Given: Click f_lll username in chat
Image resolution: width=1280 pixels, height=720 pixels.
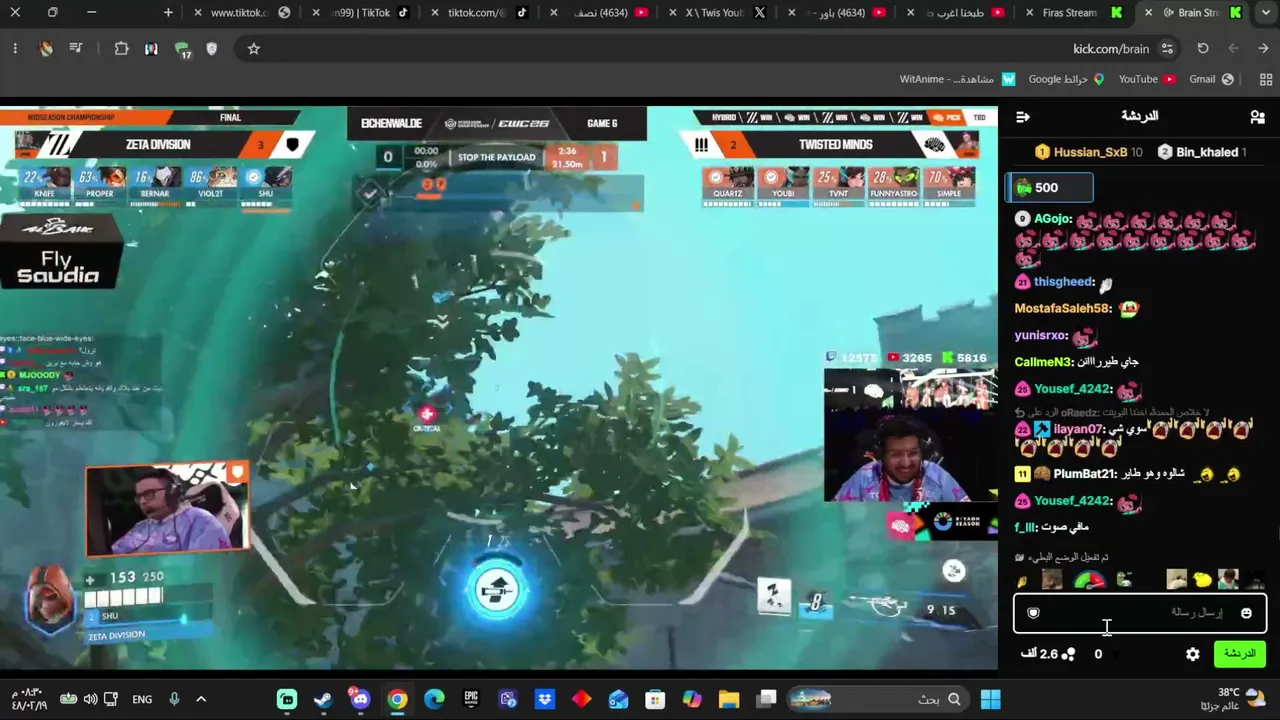Looking at the screenshot, I should tap(1024, 527).
